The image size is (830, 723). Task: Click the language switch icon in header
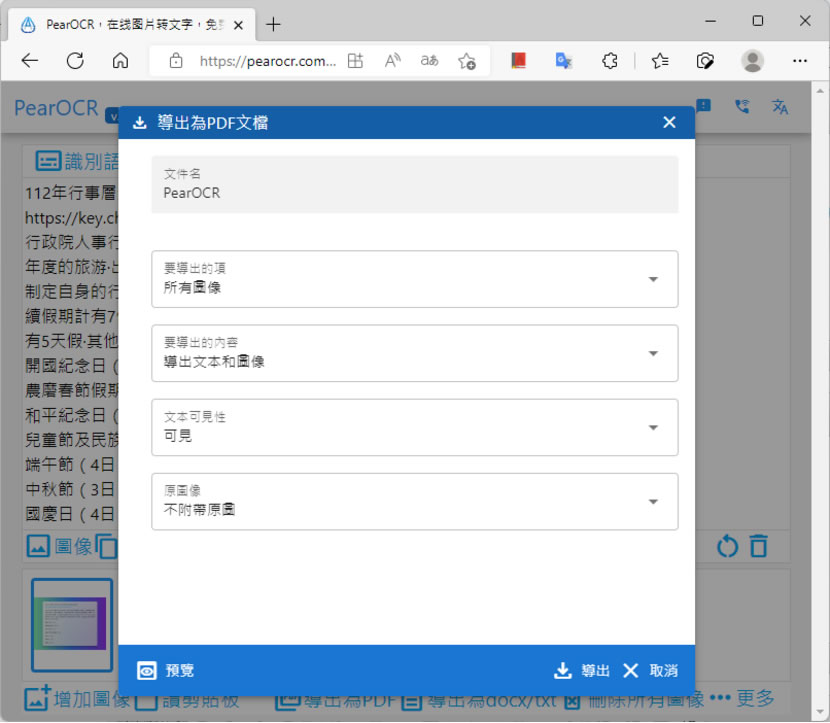pyautogui.click(x=780, y=106)
